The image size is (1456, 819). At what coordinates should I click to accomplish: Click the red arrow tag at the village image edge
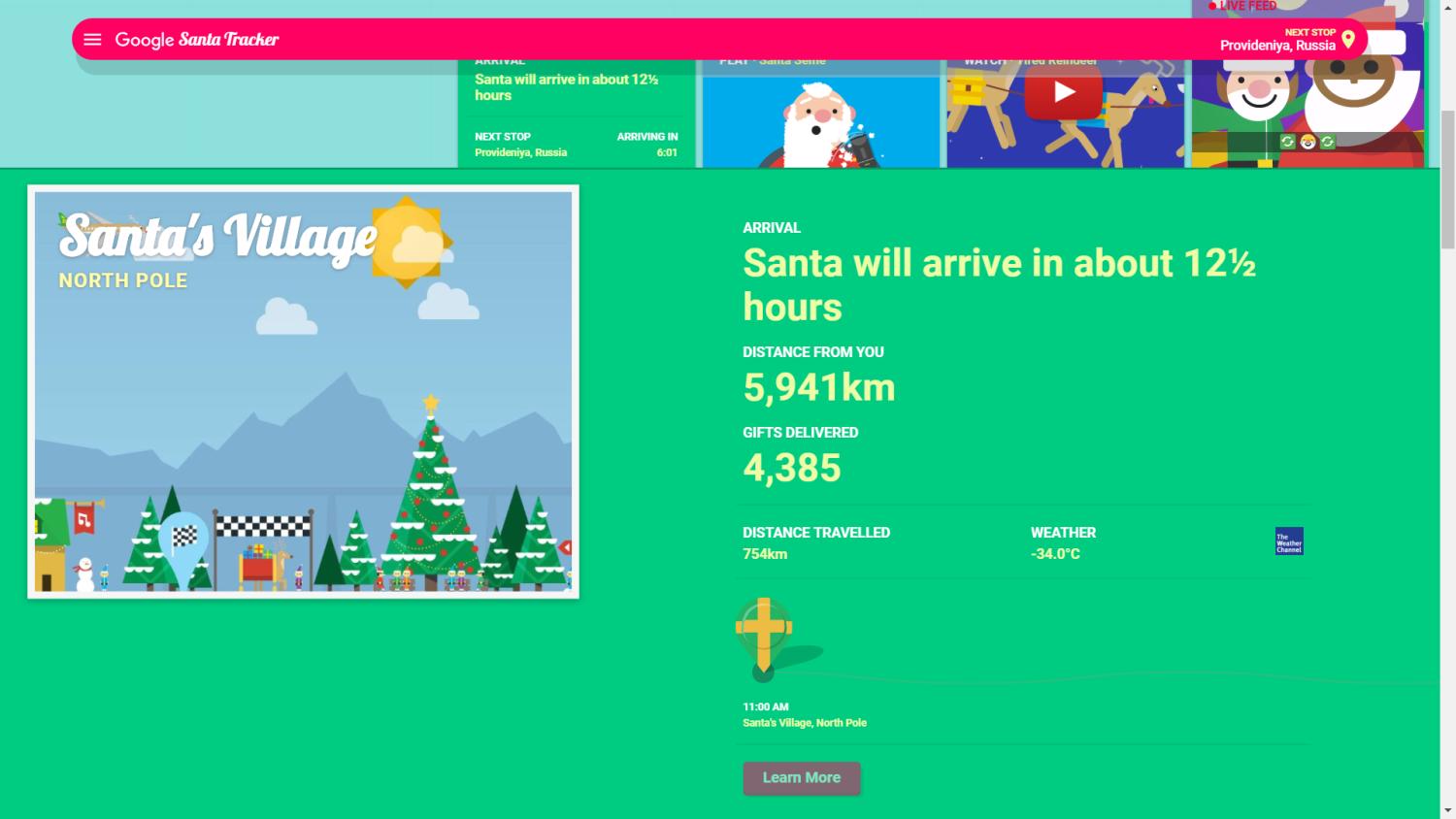(x=565, y=548)
